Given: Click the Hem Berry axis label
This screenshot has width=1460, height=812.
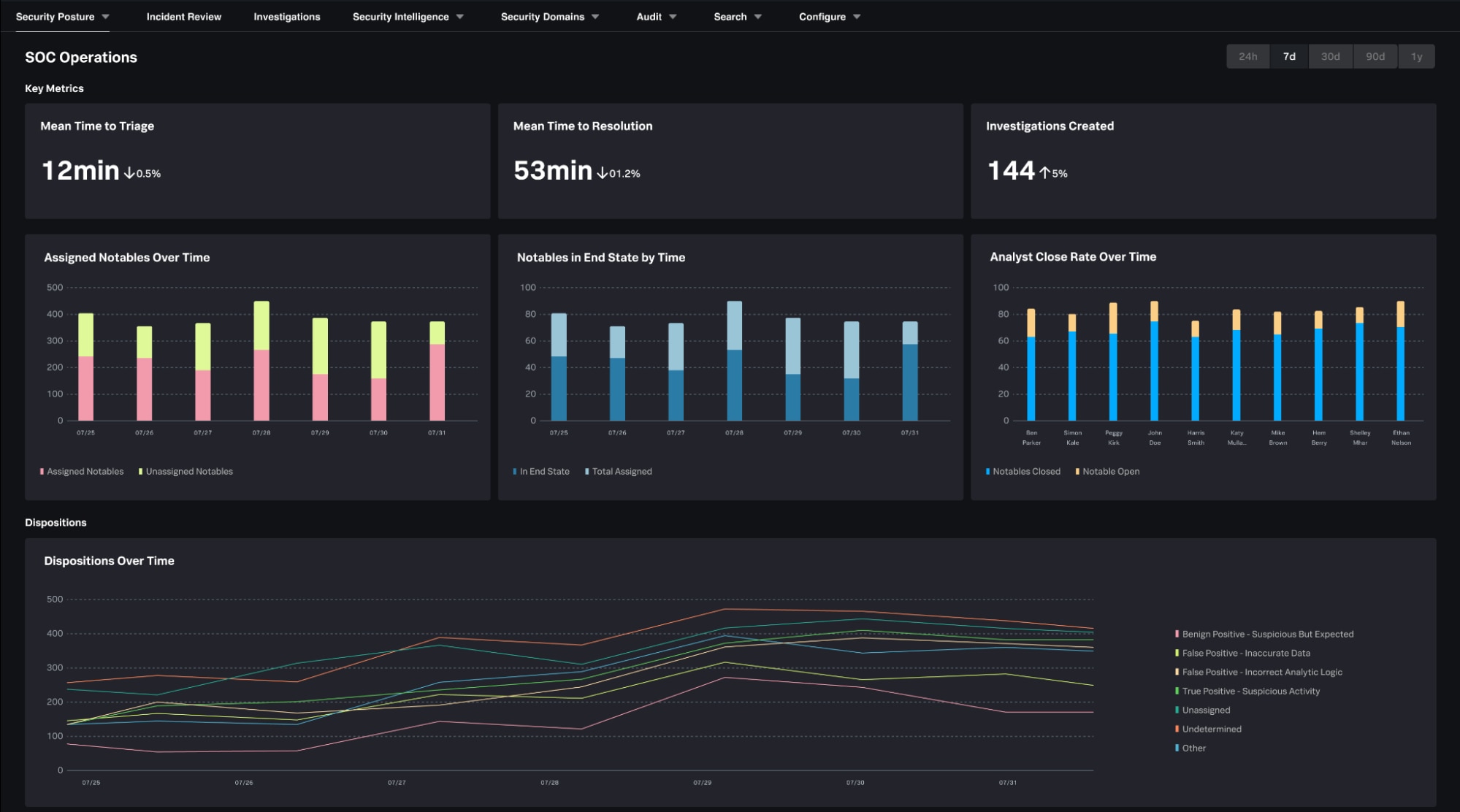Looking at the screenshot, I should pos(1319,437).
